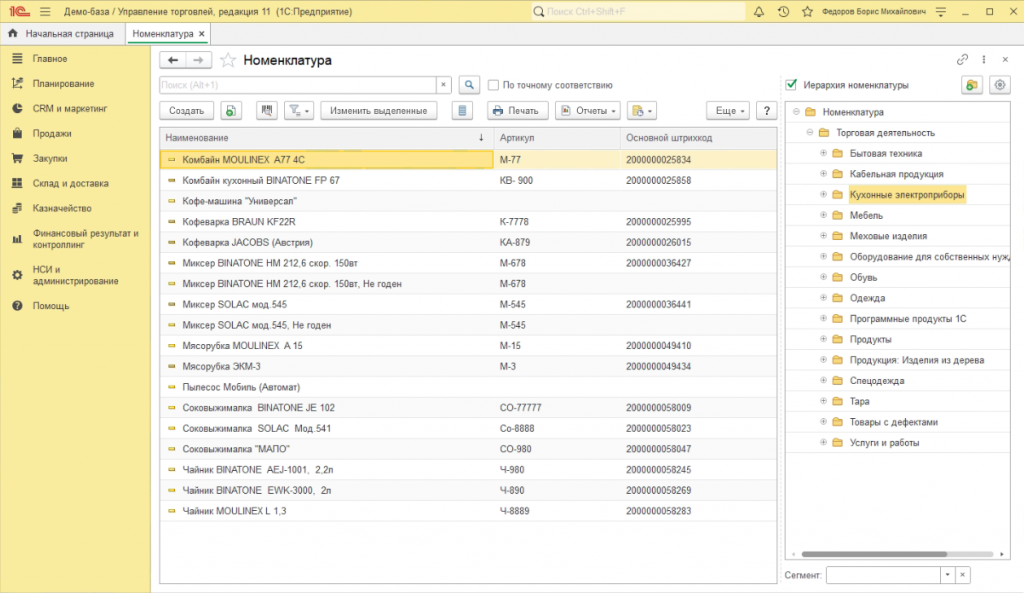
Task: Navigate forward with right arrow
Action: 199,60
